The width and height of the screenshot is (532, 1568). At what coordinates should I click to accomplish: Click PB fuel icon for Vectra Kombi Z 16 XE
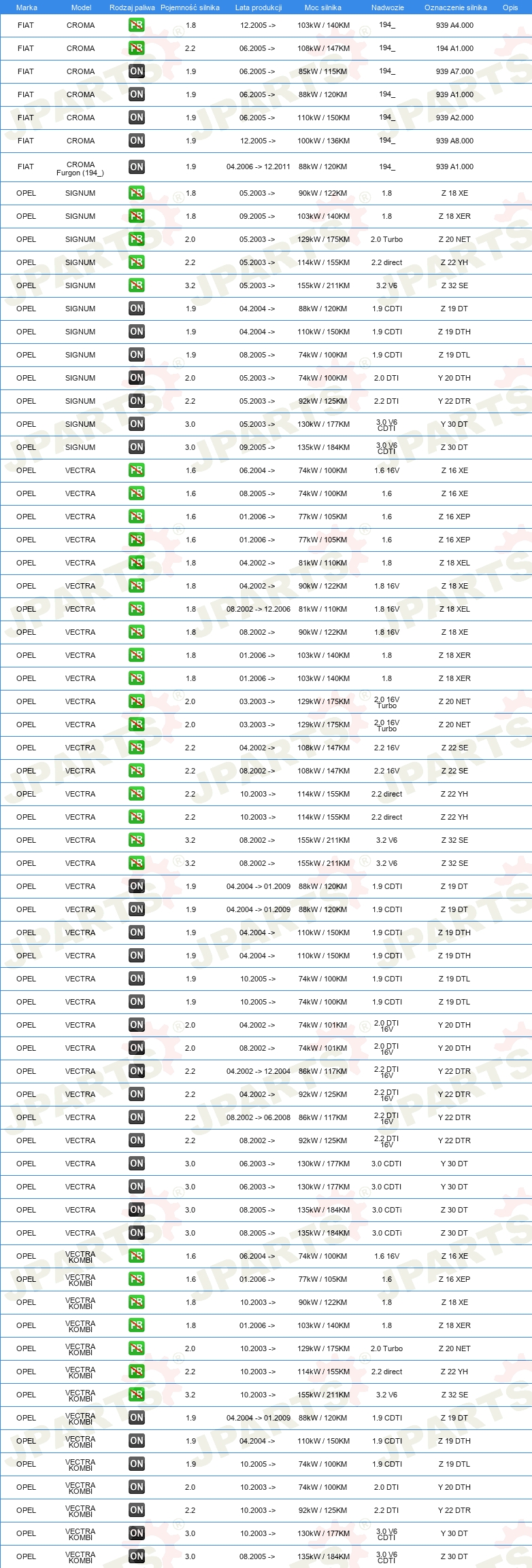pos(137,1256)
